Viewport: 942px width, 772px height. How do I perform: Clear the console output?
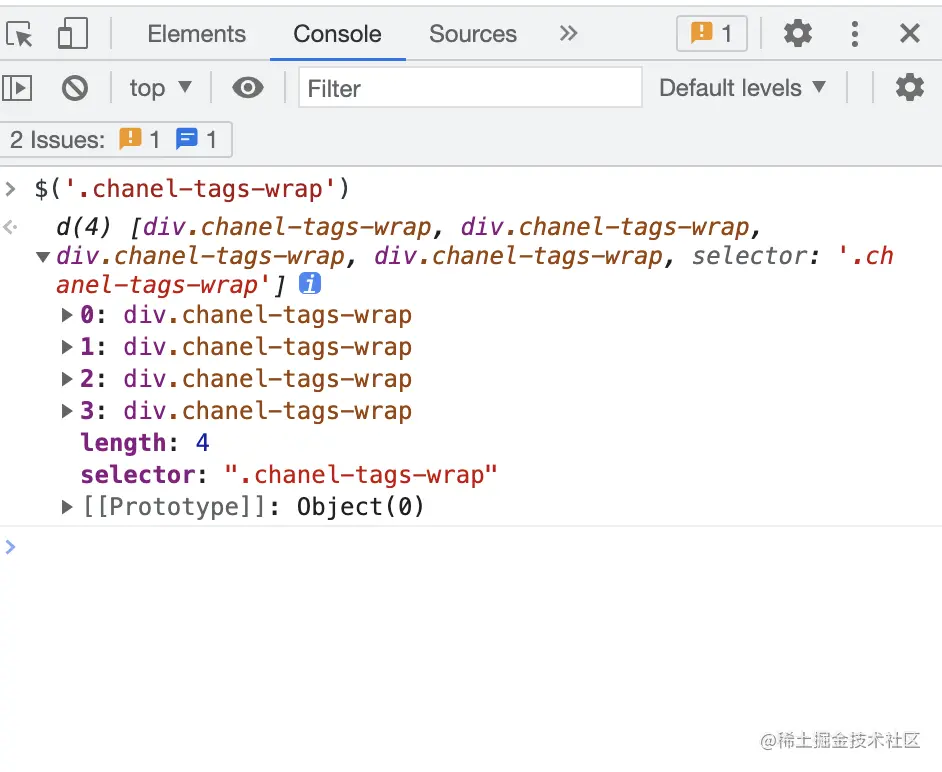[x=75, y=88]
